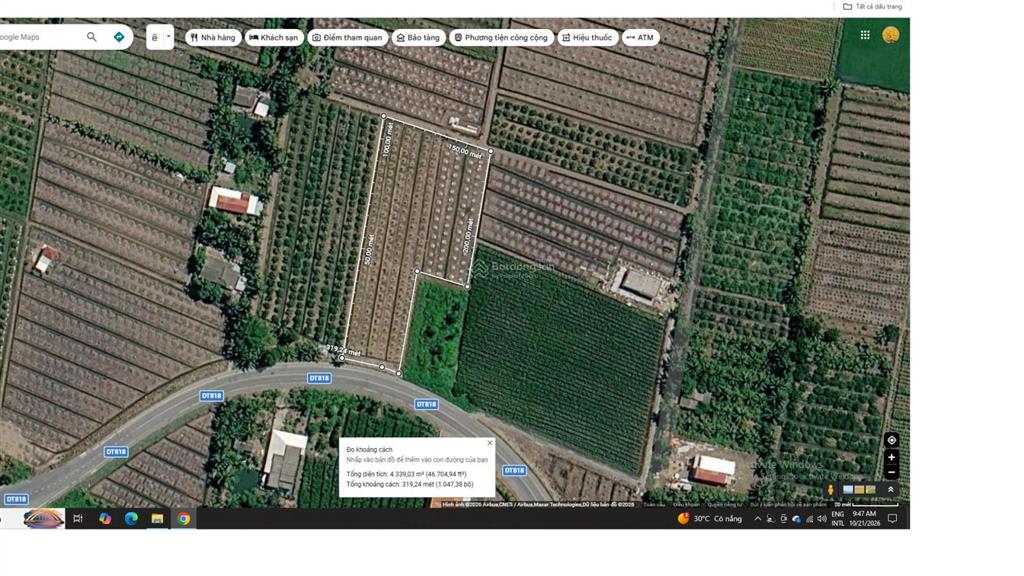Choose the Bảo tàng chip
This screenshot has height=576, width=1024.
point(418,38)
